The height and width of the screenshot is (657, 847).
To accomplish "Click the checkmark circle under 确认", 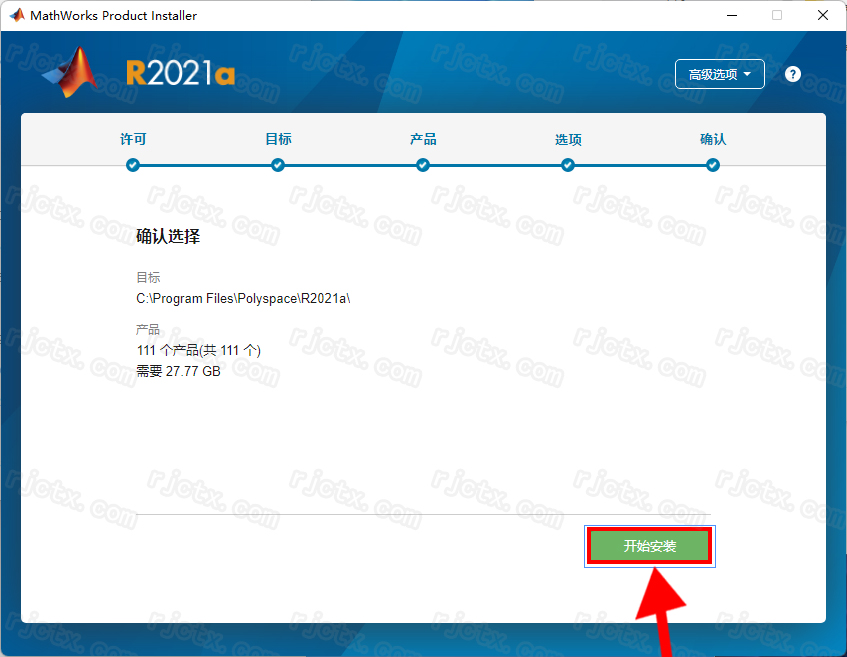I will point(713,165).
